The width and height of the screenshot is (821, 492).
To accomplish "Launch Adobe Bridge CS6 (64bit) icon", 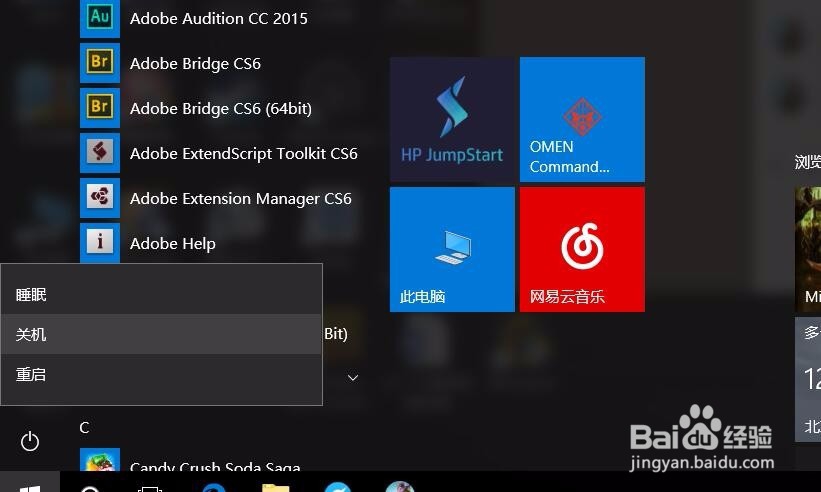I will click(x=99, y=108).
